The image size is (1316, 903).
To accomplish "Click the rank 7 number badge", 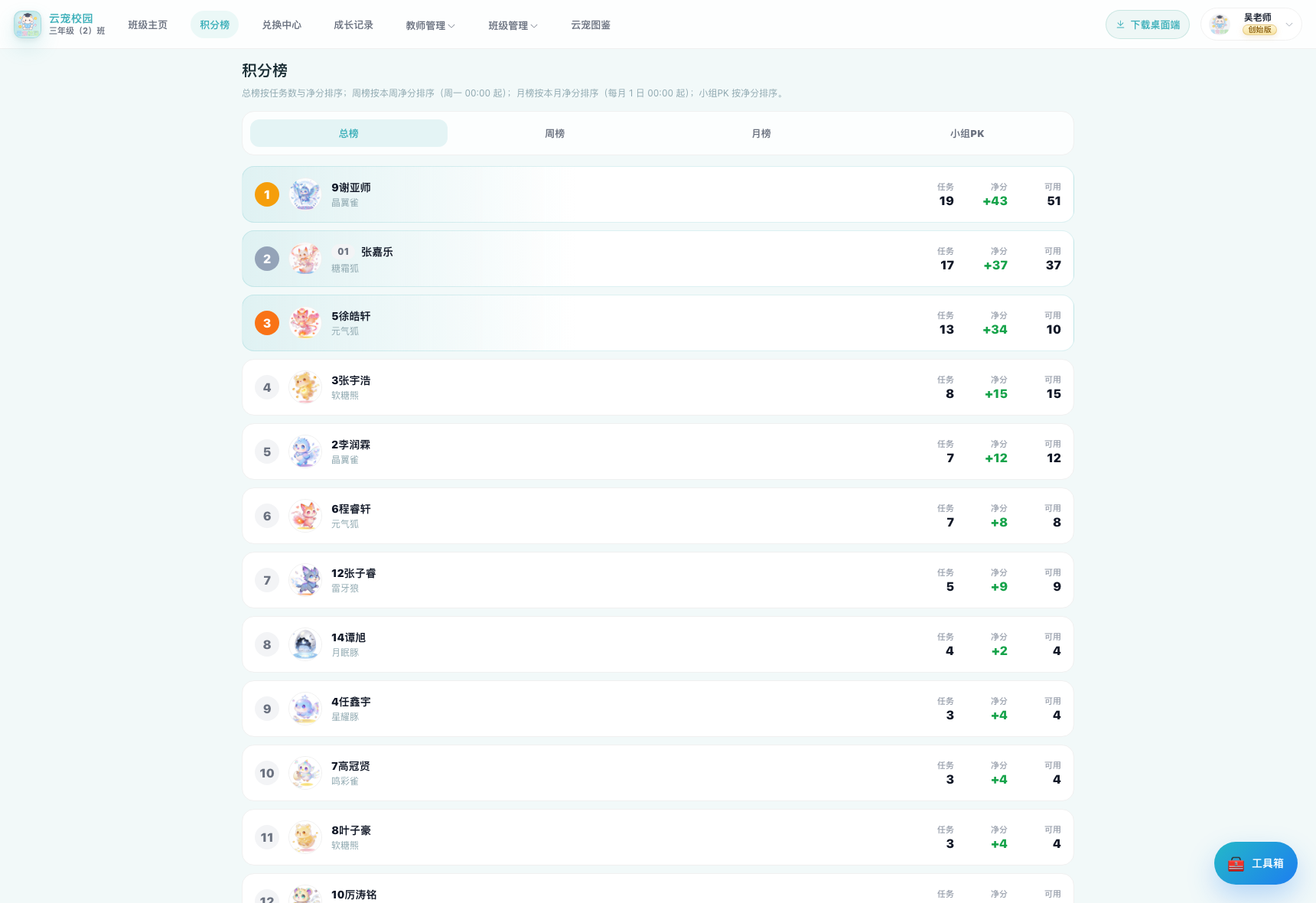I will pyautogui.click(x=267, y=580).
